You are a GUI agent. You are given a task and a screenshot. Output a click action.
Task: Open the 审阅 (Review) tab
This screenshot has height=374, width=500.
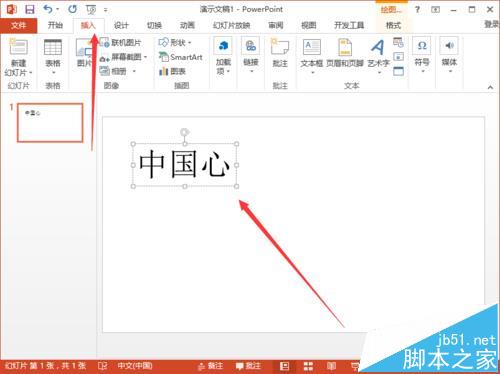click(x=276, y=25)
